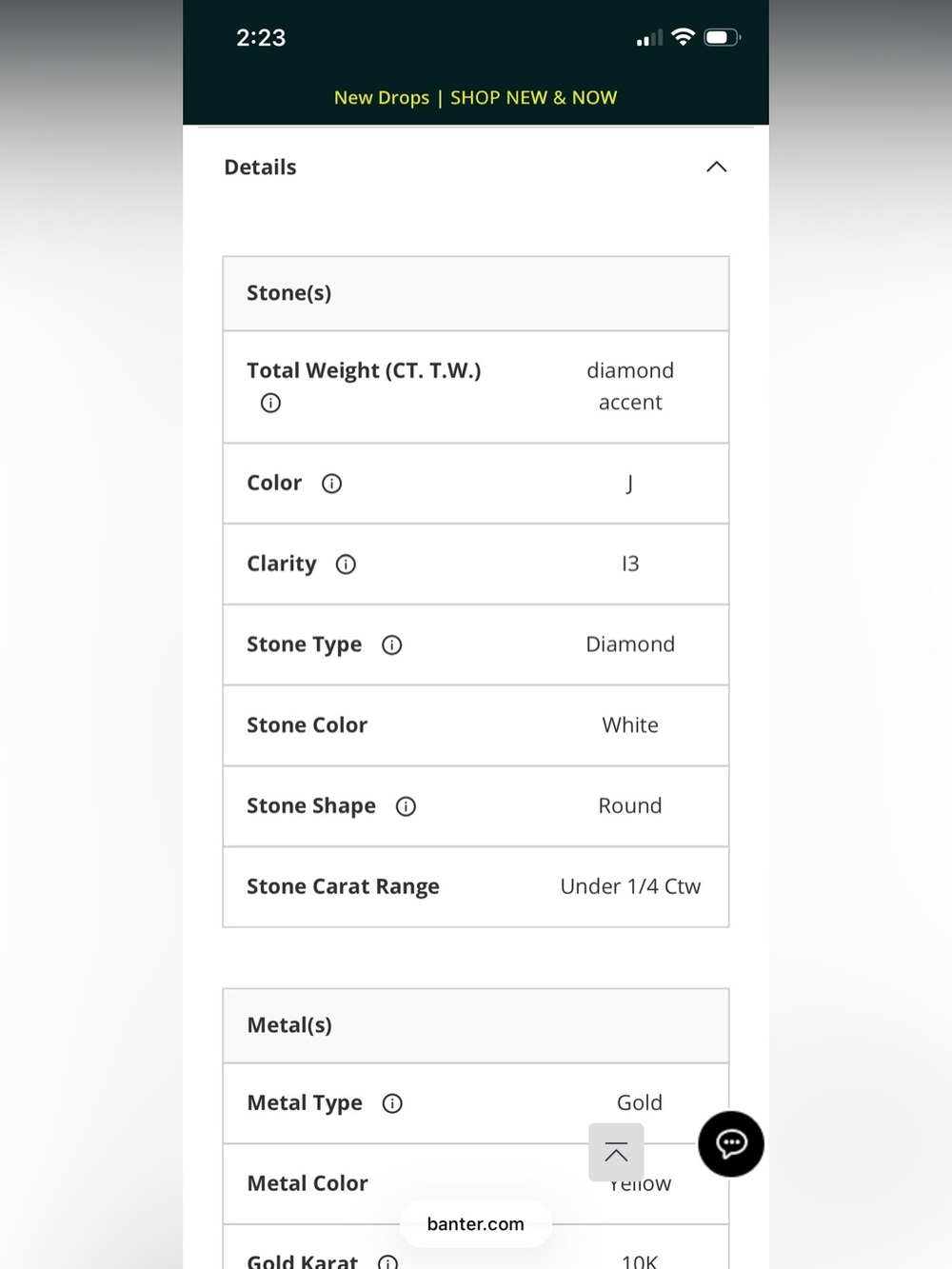Tap the Details heading

coord(260,168)
